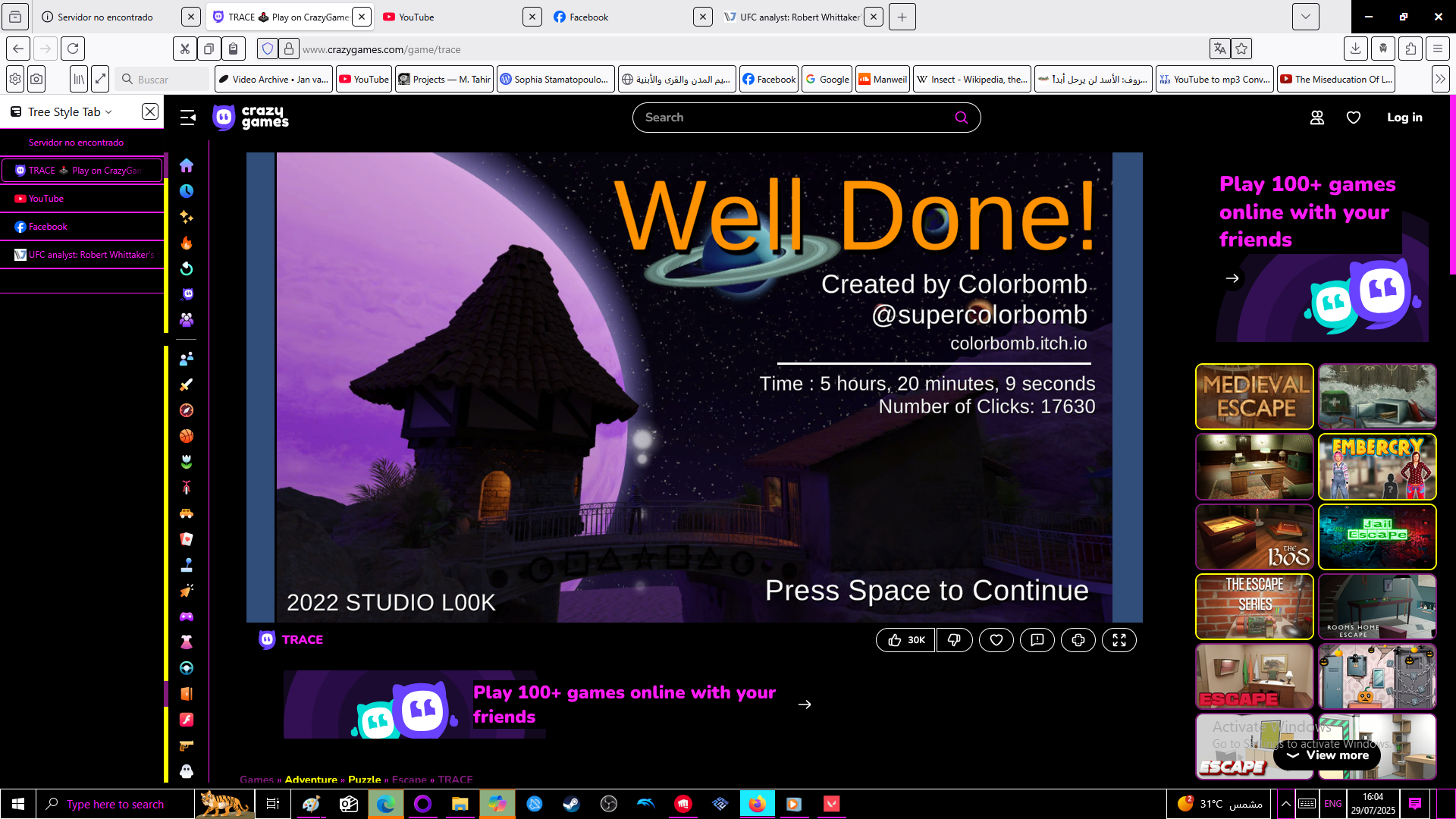Open the New games sparkle icon
The height and width of the screenshot is (819, 1456).
pos(187,217)
